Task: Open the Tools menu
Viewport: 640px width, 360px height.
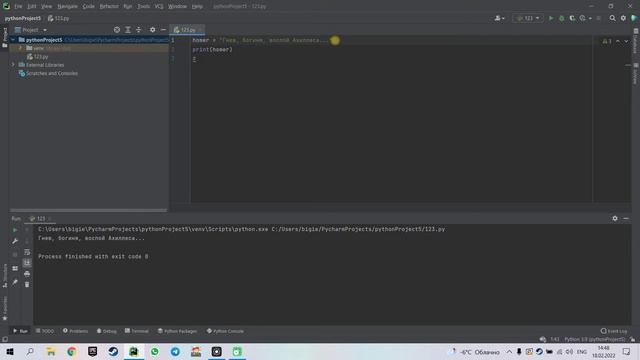Action: [x=143, y=7]
